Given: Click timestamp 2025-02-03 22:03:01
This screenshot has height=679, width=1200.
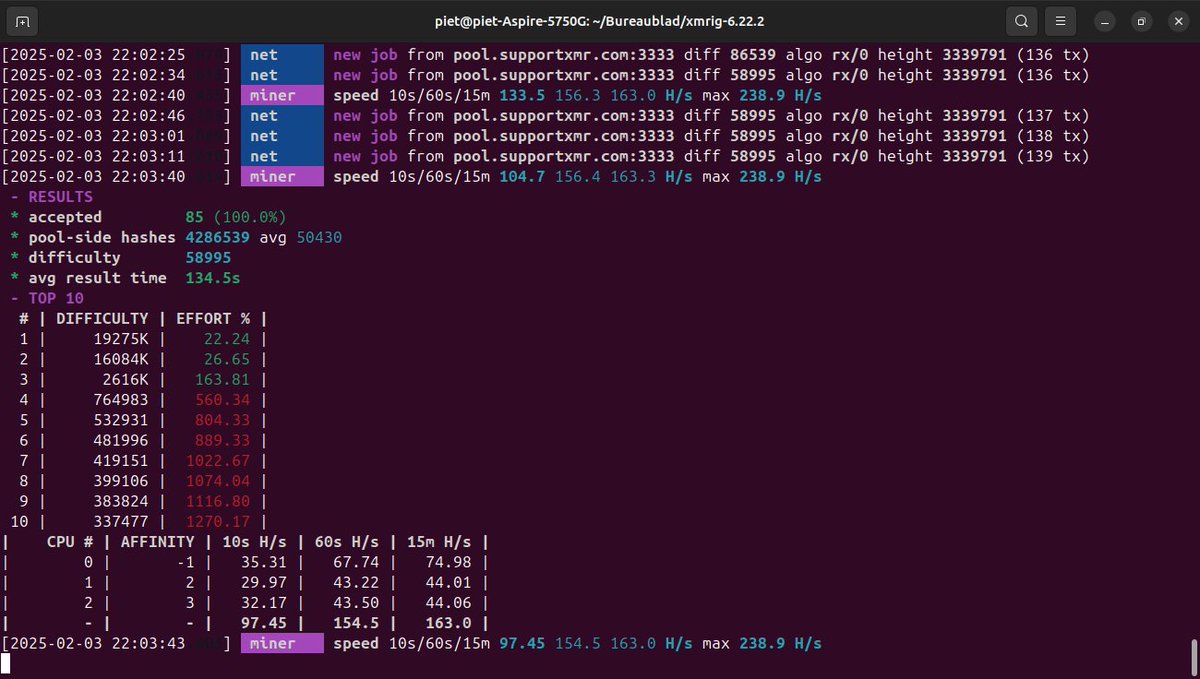Looking at the screenshot, I should click(98, 136).
